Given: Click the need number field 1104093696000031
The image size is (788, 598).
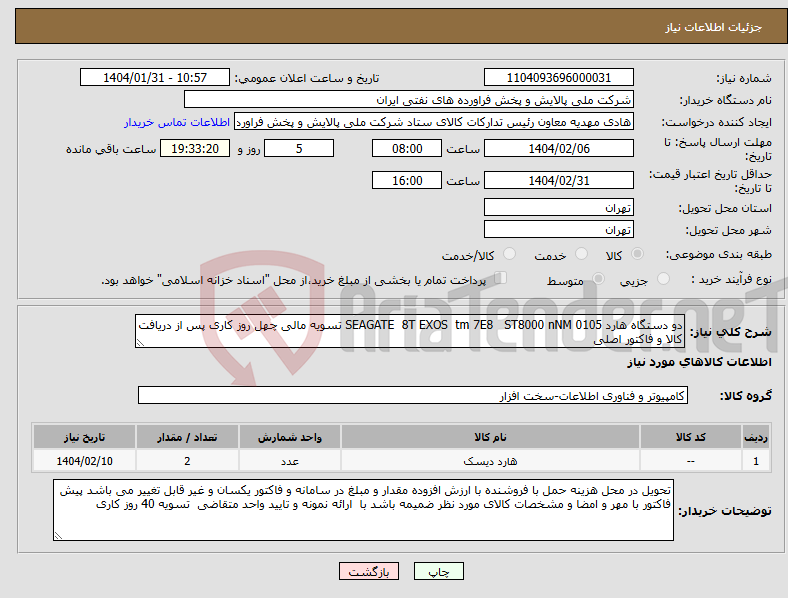Looking at the screenshot, I should [559, 77].
